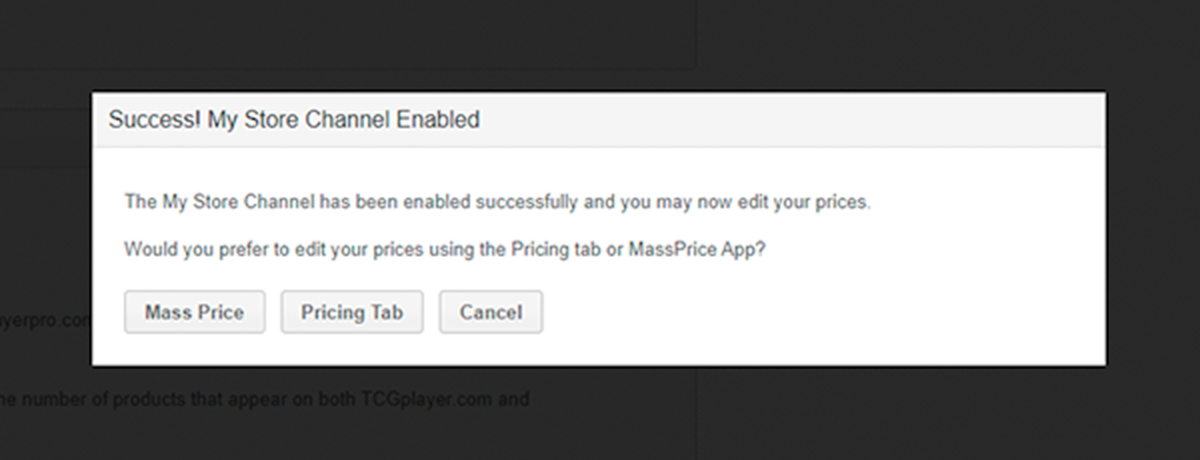Click the empty header bar area right of title

pyautogui.click(x=790, y=120)
